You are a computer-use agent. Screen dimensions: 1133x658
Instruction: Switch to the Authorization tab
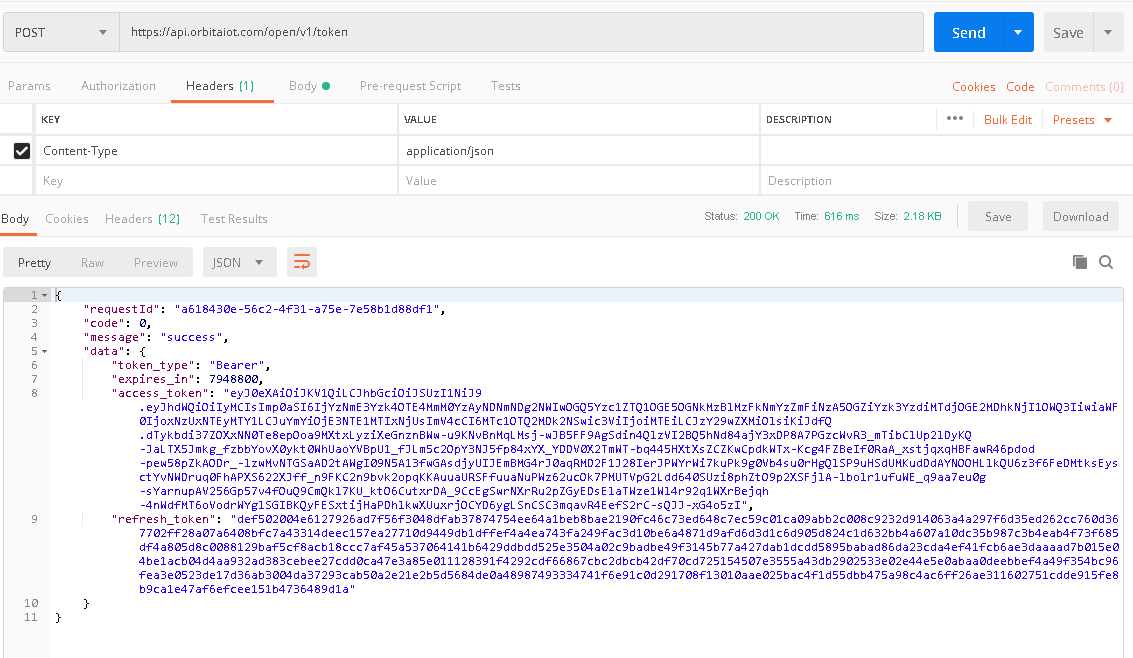tap(118, 86)
